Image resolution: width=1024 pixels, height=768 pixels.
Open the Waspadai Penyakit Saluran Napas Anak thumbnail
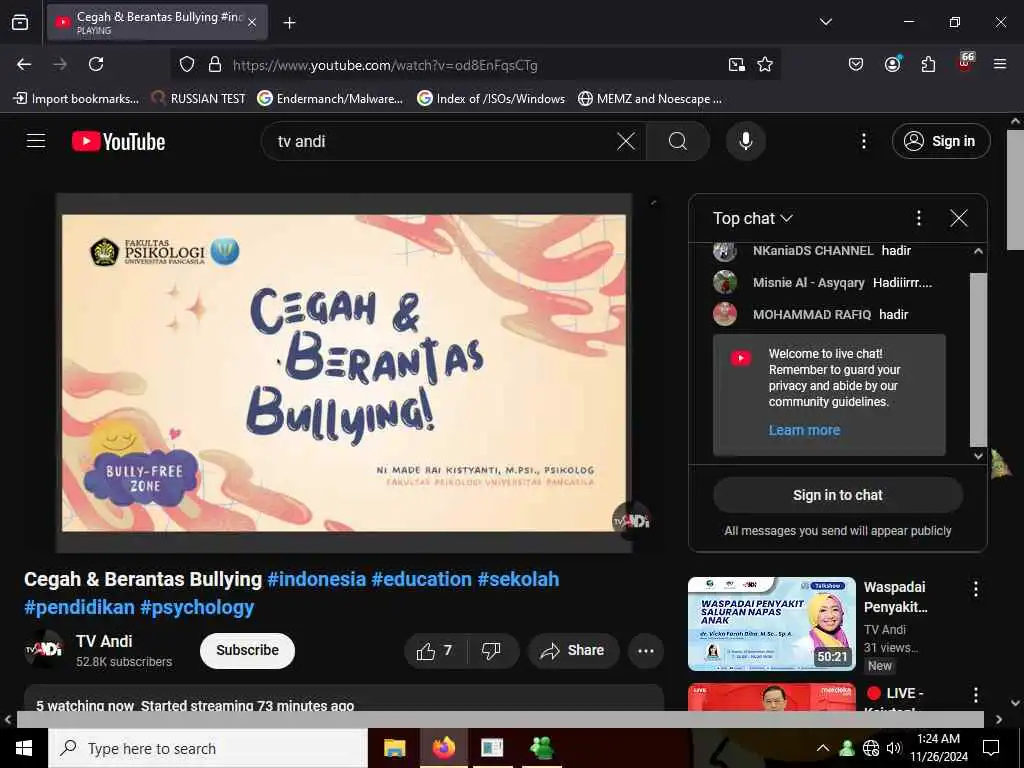[x=771, y=624]
